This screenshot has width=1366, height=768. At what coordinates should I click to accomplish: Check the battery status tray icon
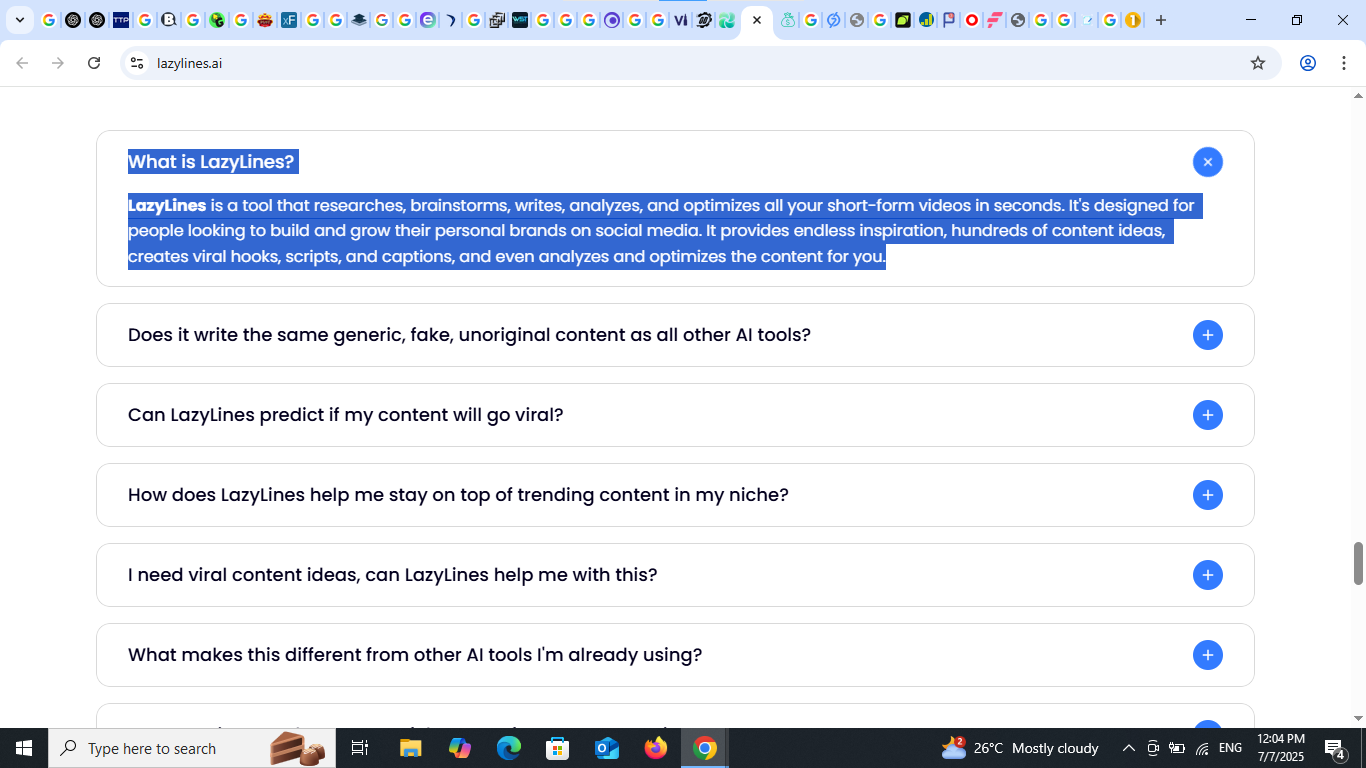[1177, 748]
